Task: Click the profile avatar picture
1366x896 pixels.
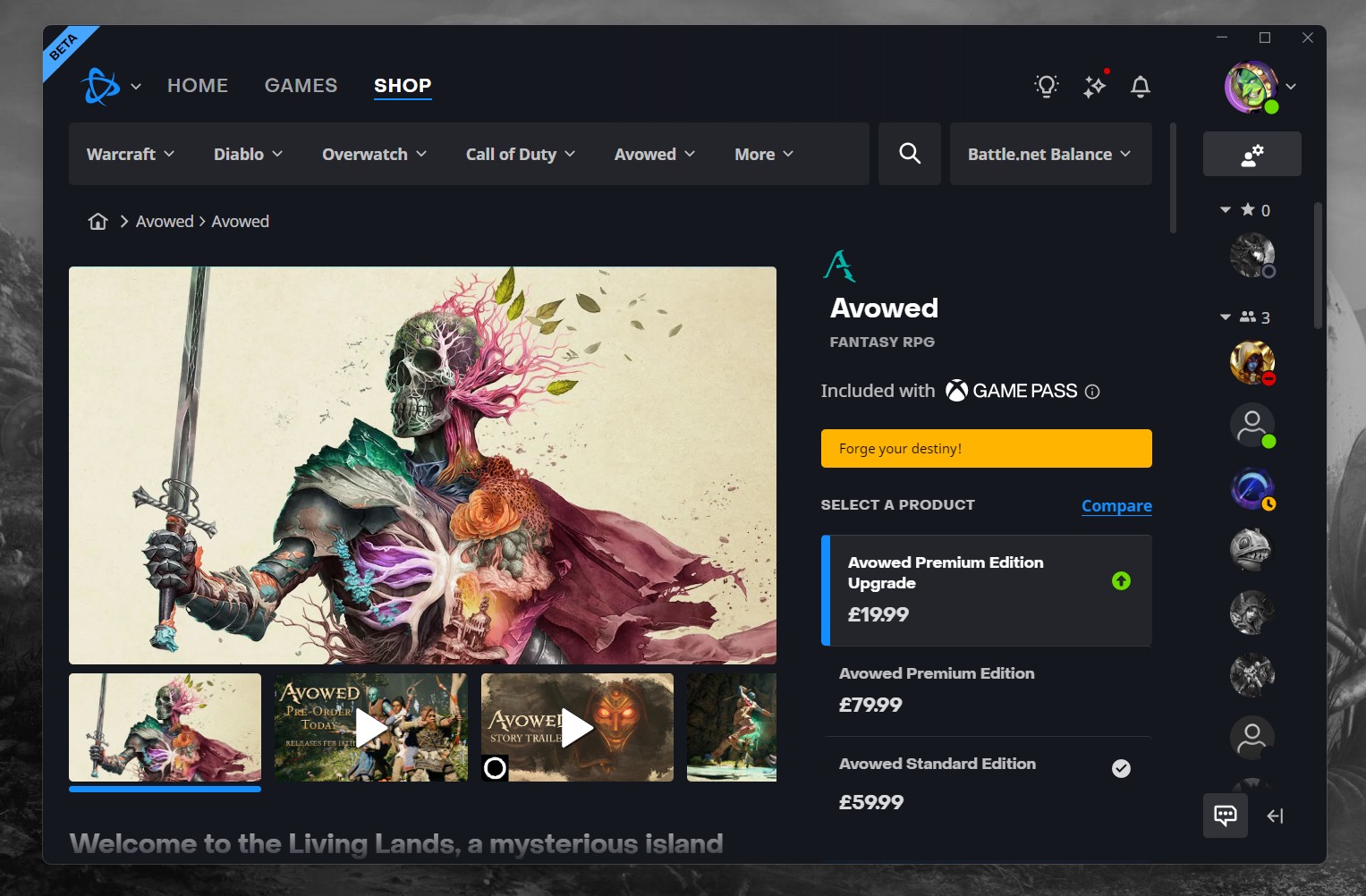Action: pos(1251,87)
